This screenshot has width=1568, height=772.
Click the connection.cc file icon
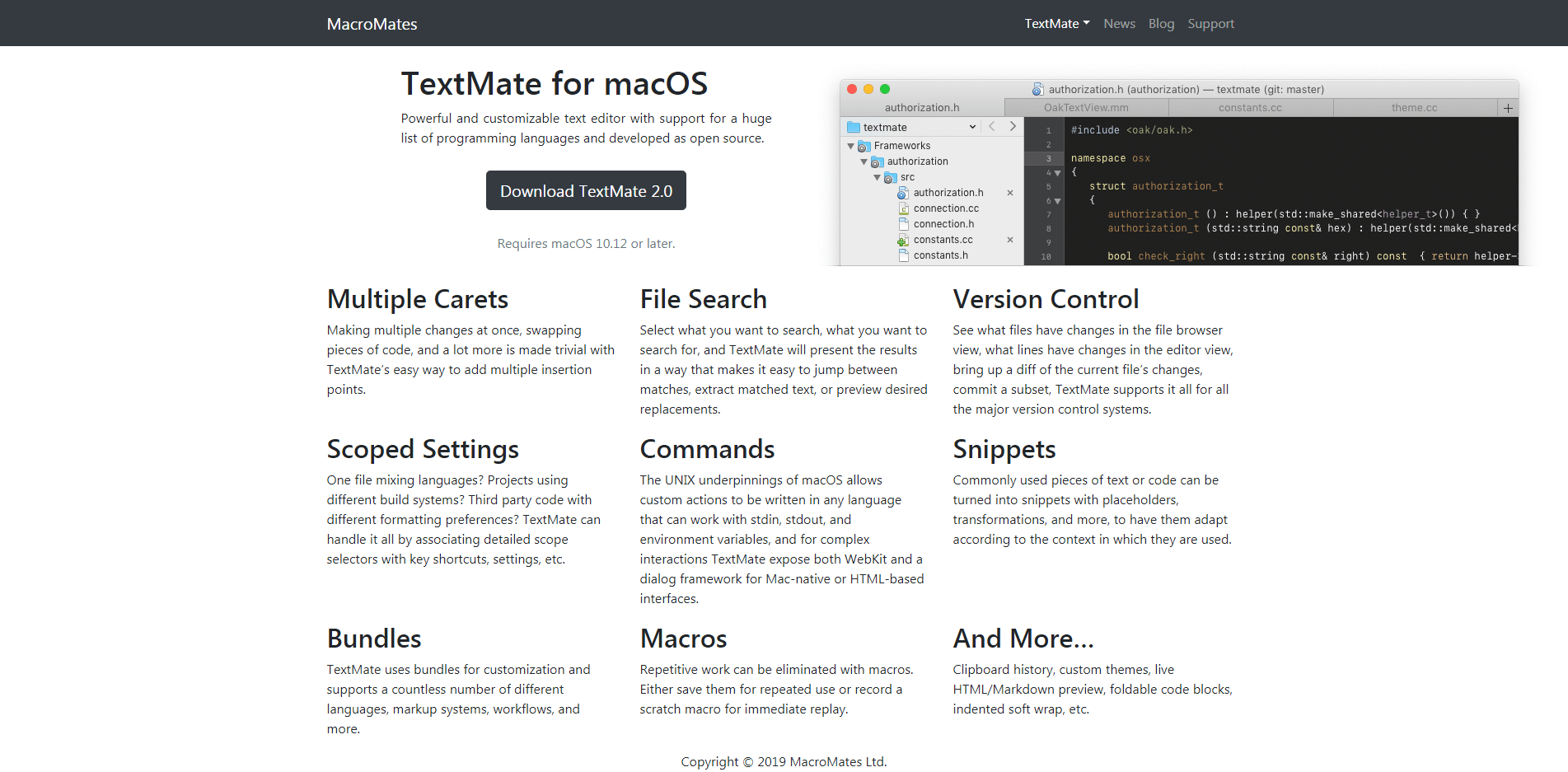tap(903, 208)
